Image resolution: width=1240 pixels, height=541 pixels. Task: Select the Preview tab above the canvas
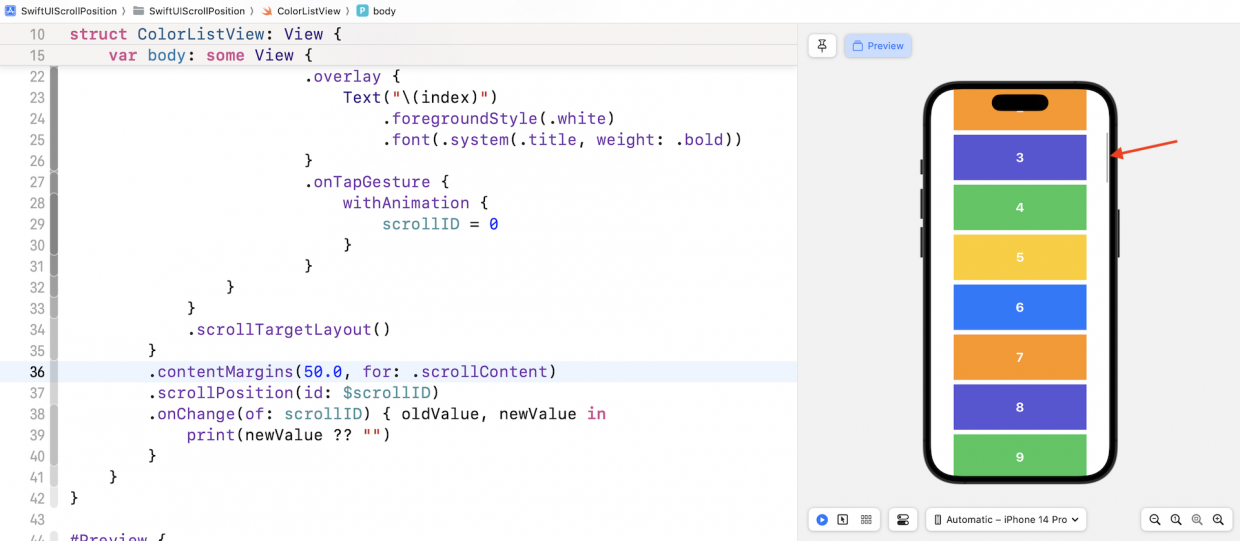pos(878,46)
